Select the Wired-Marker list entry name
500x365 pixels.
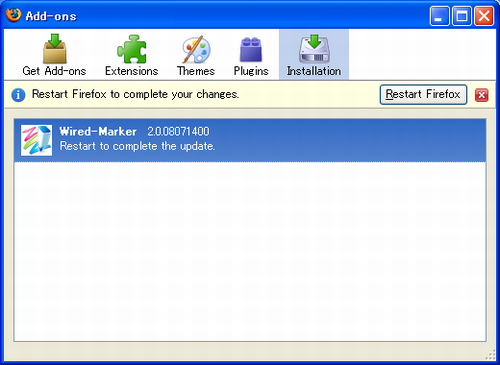[x=98, y=131]
